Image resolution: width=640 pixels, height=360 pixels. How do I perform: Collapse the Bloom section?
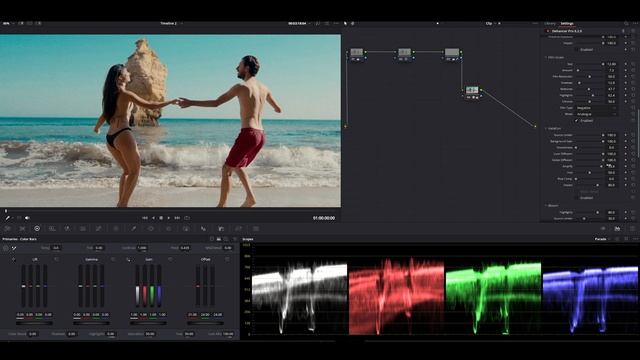546,206
